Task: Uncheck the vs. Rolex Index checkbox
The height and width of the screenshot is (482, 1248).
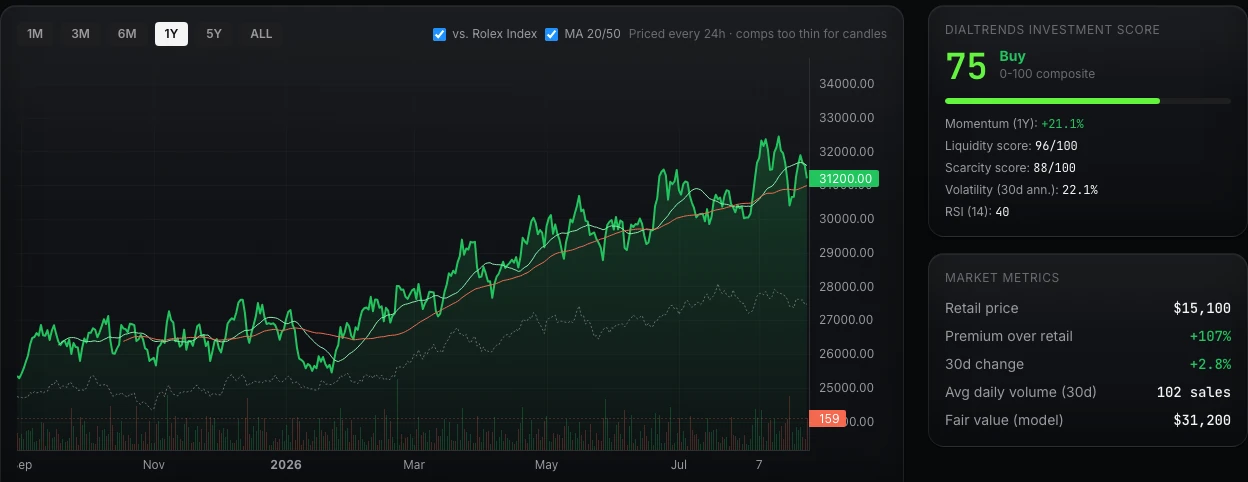Action: click(x=439, y=34)
